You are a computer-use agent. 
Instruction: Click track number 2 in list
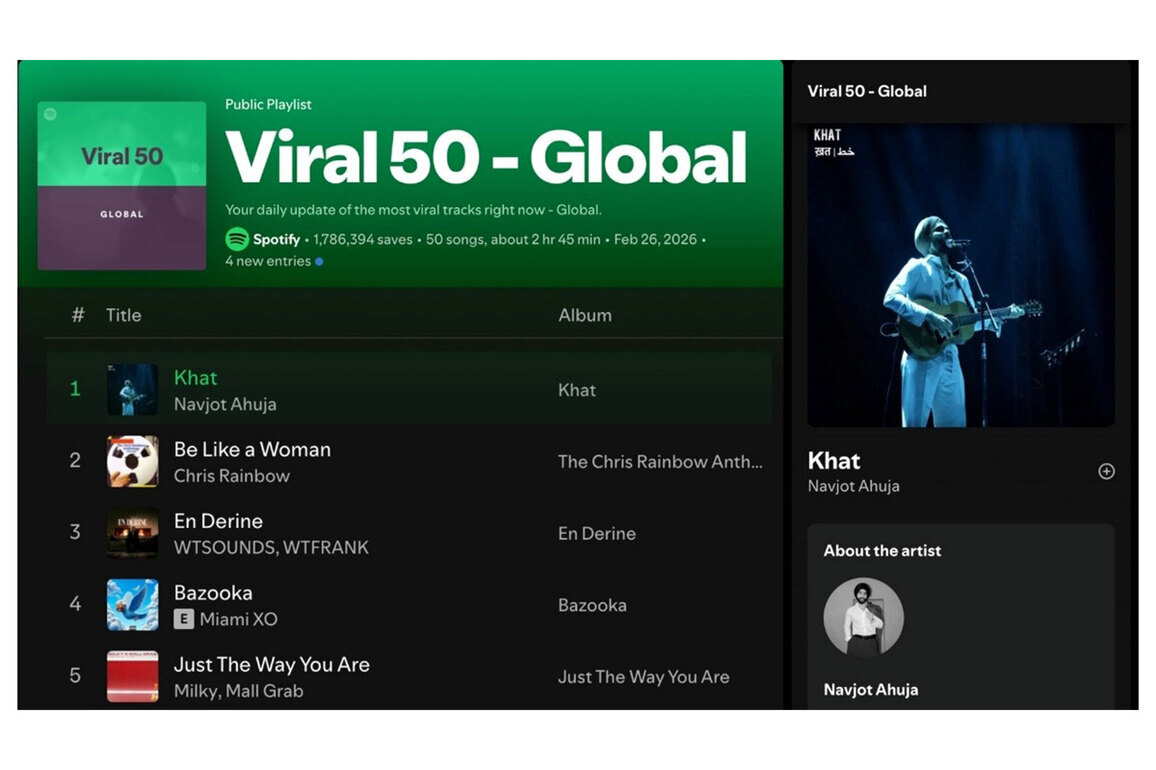pyautogui.click(x=75, y=460)
